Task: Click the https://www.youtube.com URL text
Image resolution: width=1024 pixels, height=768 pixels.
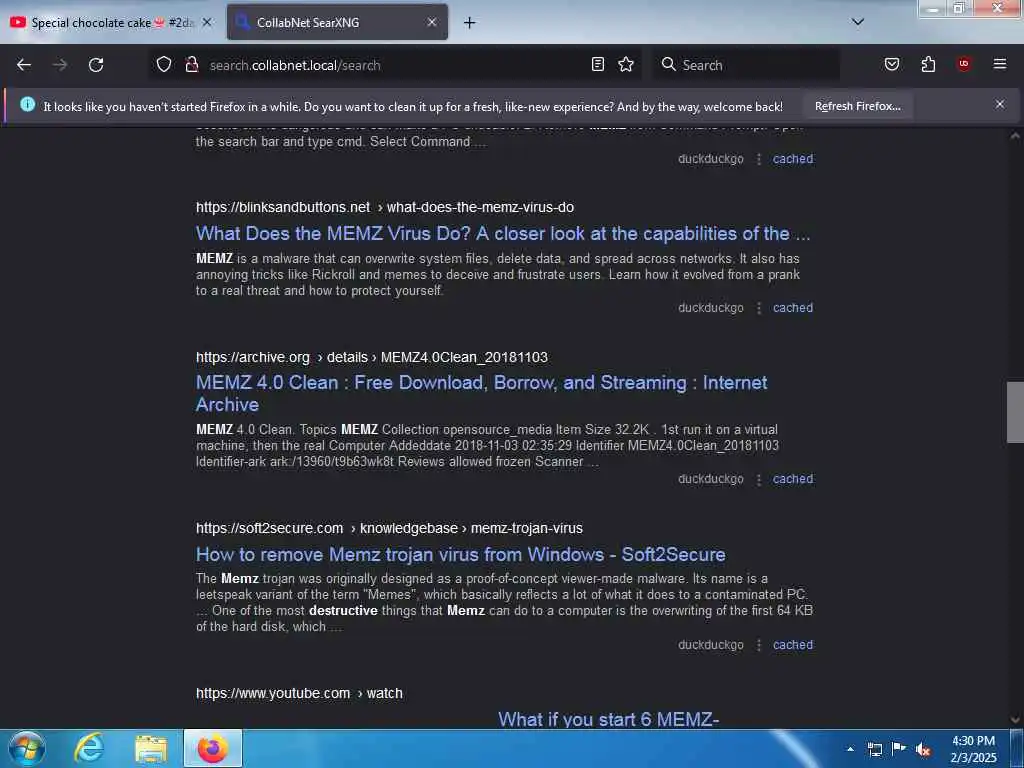Action: 273,693
